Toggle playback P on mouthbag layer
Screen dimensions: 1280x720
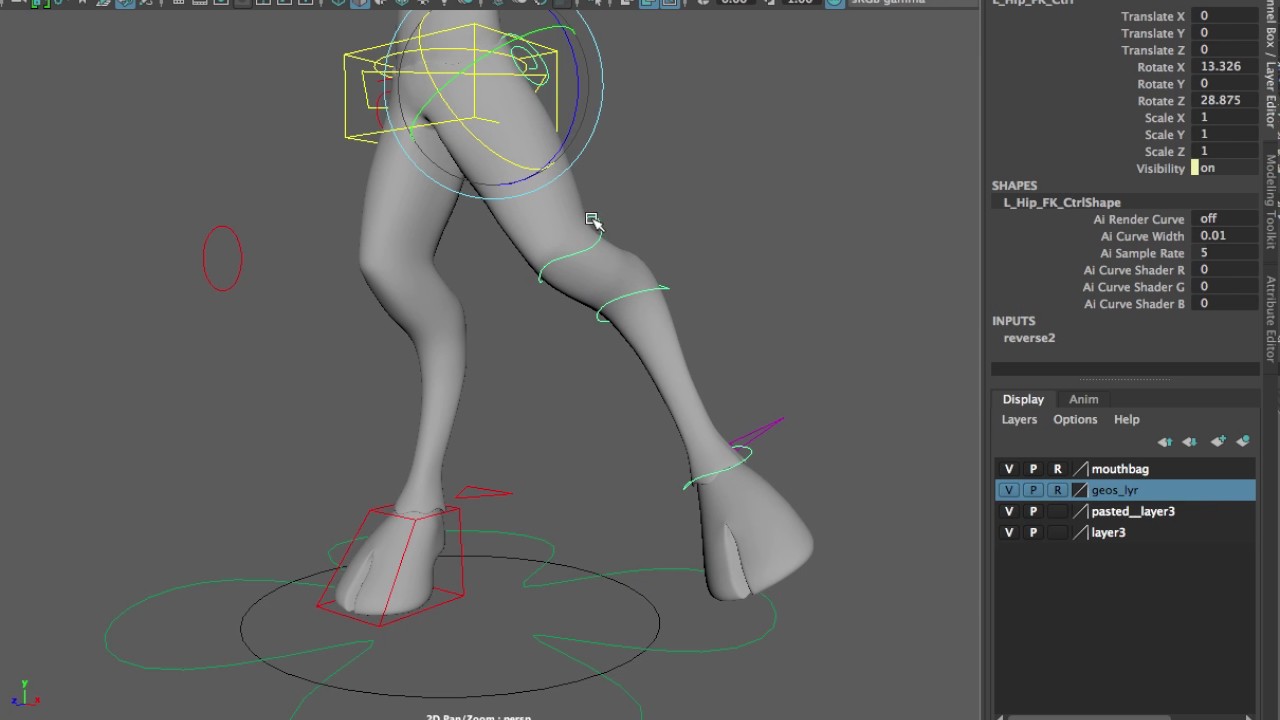point(1033,469)
